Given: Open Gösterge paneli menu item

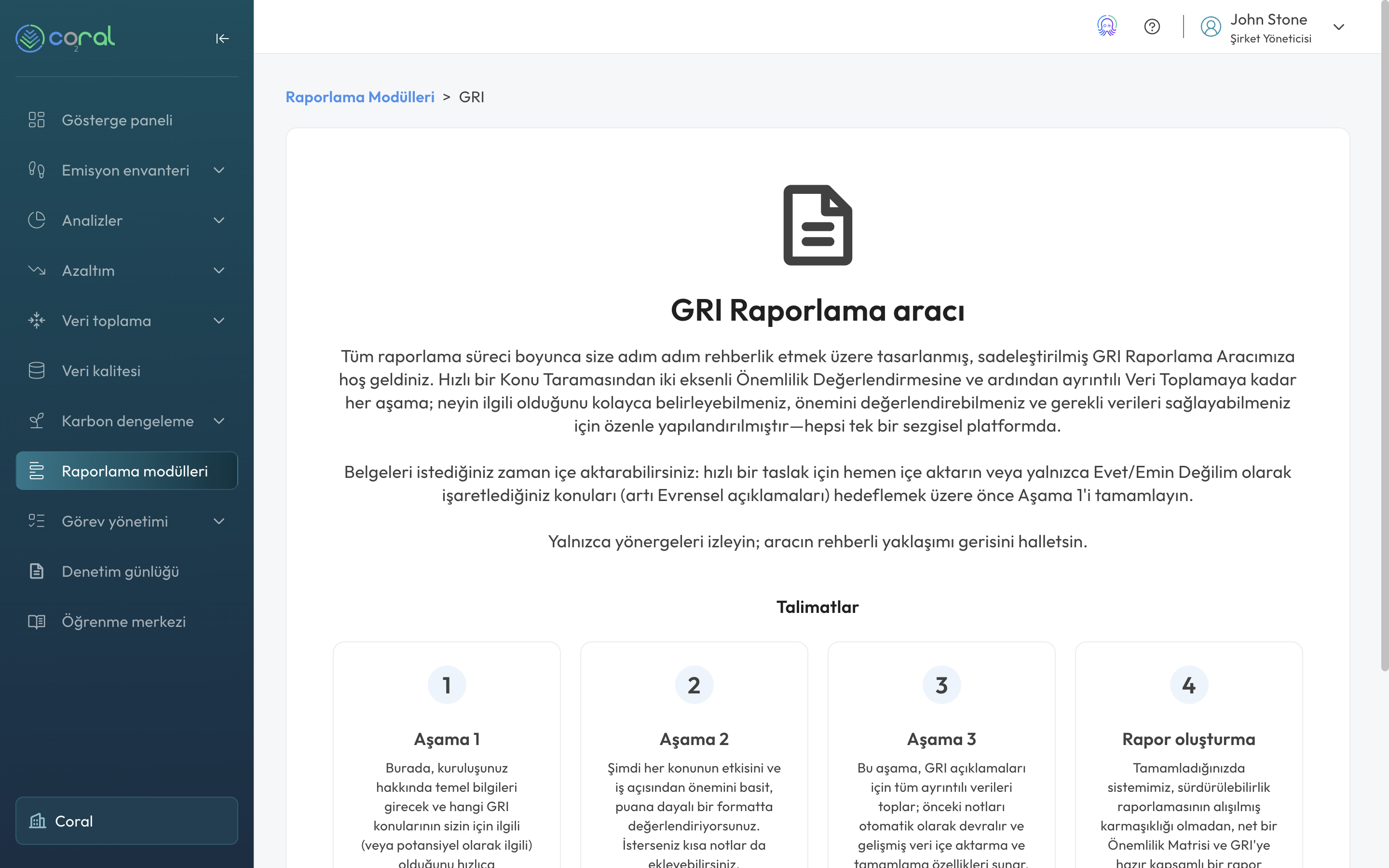Looking at the screenshot, I should [x=126, y=120].
